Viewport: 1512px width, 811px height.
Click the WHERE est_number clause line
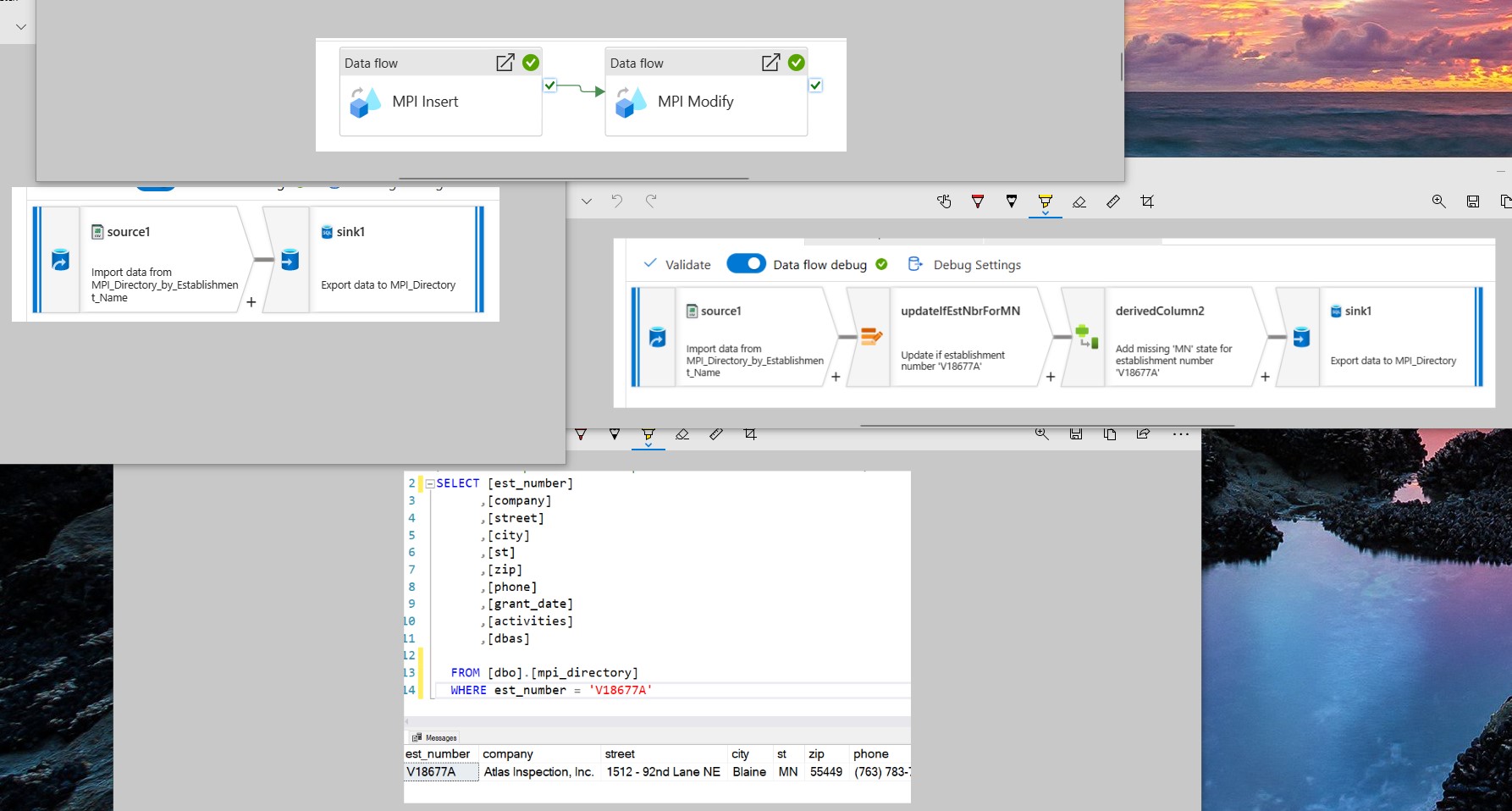[x=551, y=690]
